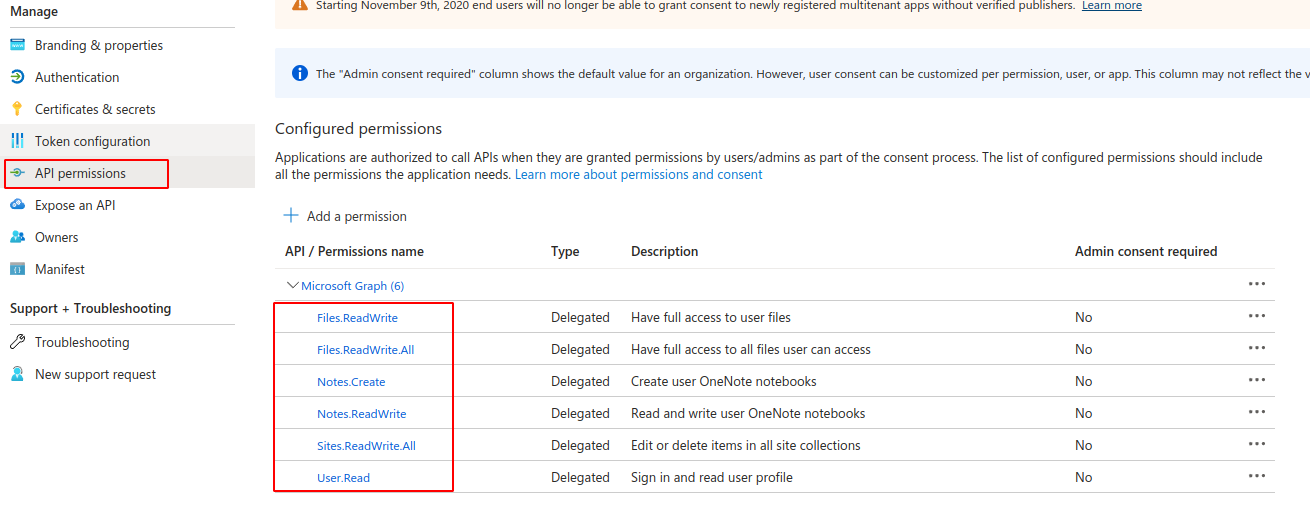The width and height of the screenshot is (1310, 517).
Task: Select Token configuration menu item
Action: click(x=92, y=141)
